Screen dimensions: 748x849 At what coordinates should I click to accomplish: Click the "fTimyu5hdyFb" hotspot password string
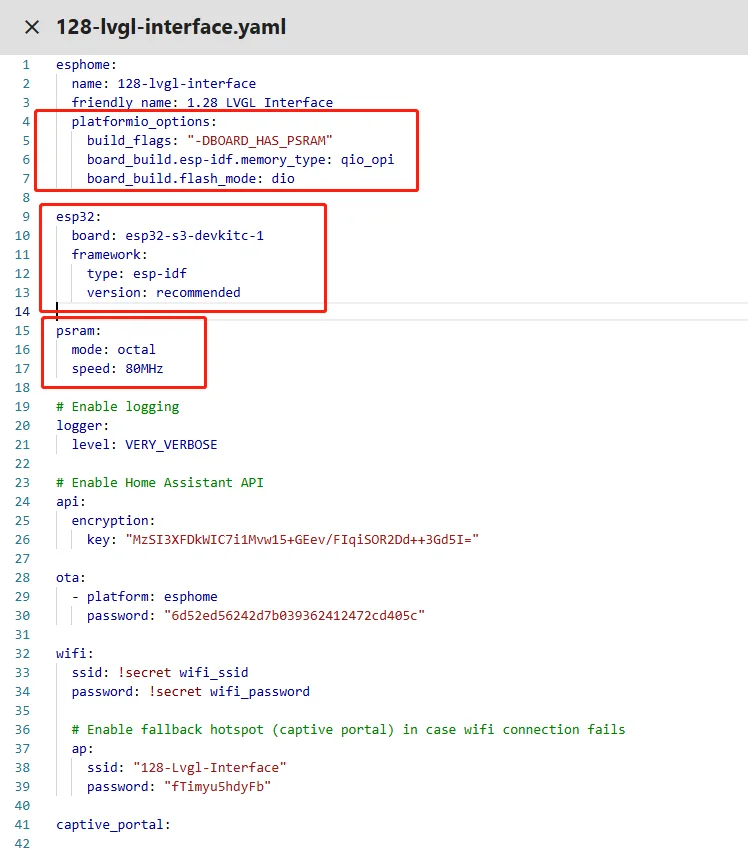[217, 786]
